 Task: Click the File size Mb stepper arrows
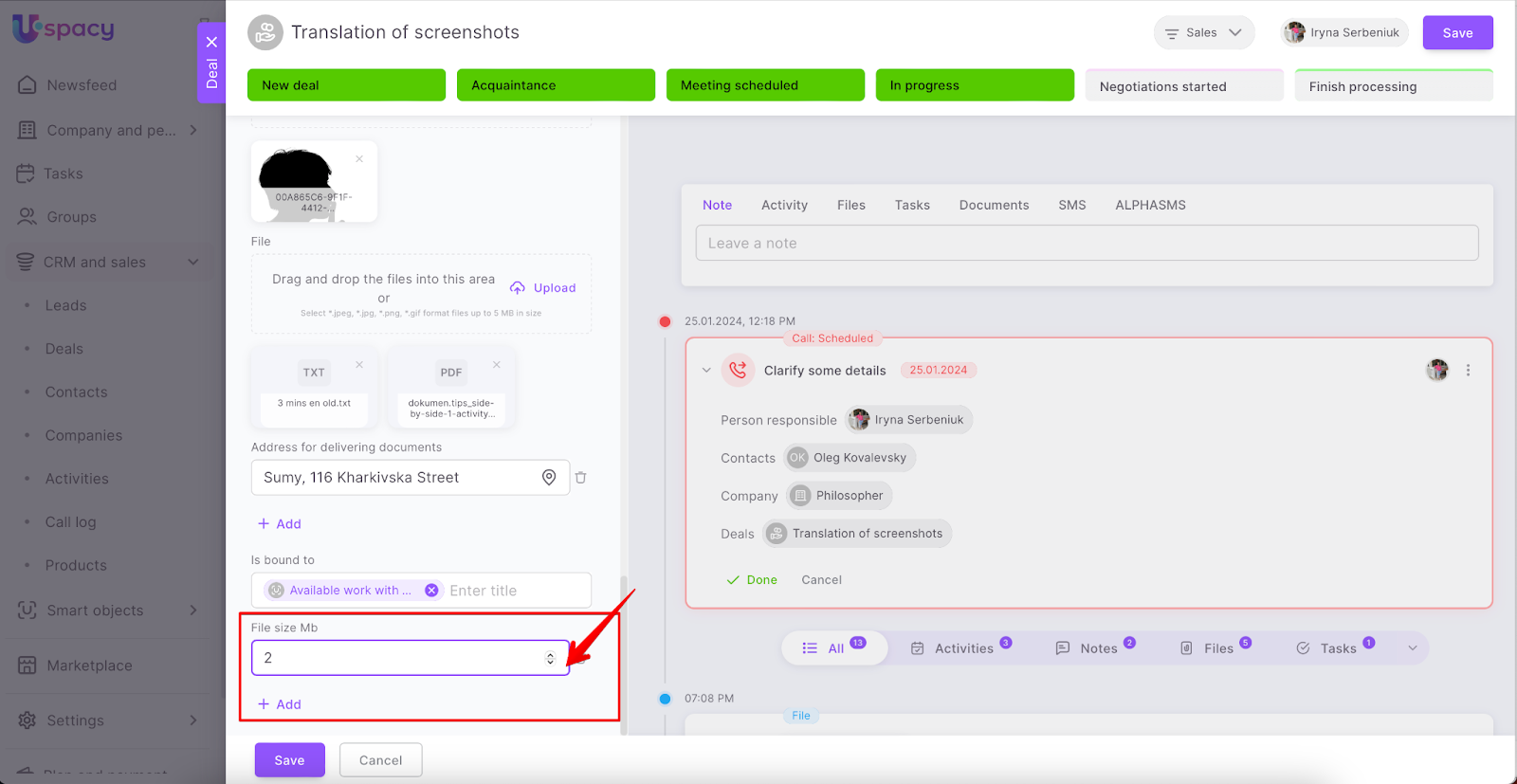[550, 658]
